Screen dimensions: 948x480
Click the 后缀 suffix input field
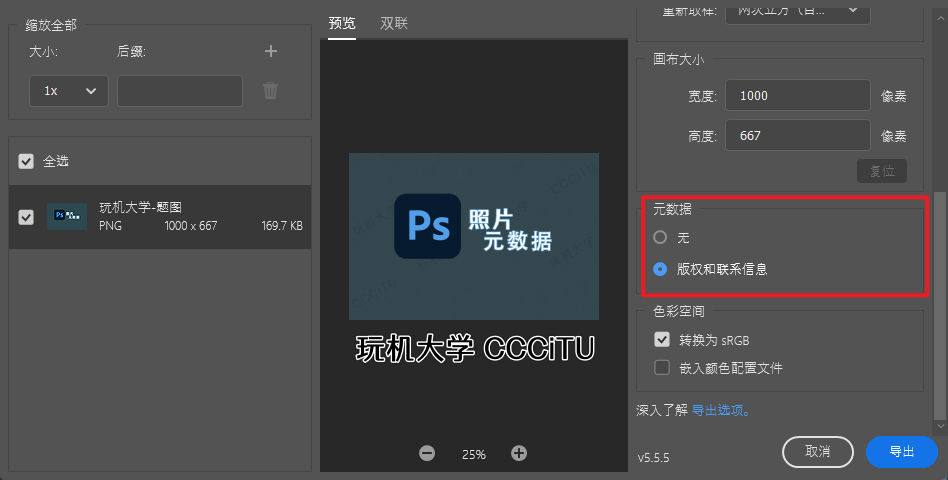point(180,91)
